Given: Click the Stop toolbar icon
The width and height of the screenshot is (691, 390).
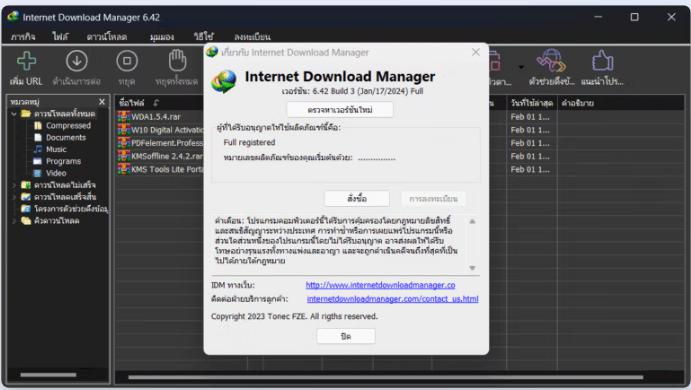Looking at the screenshot, I should [x=127, y=61].
